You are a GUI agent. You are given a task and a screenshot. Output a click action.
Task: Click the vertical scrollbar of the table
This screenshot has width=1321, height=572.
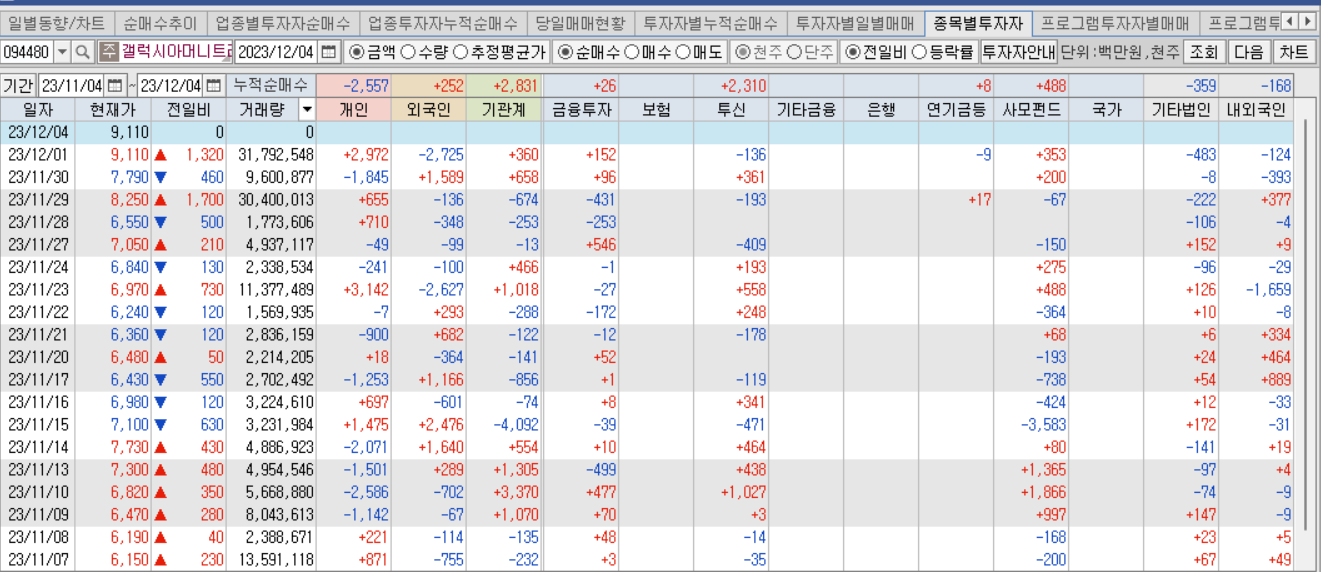tap(1307, 325)
